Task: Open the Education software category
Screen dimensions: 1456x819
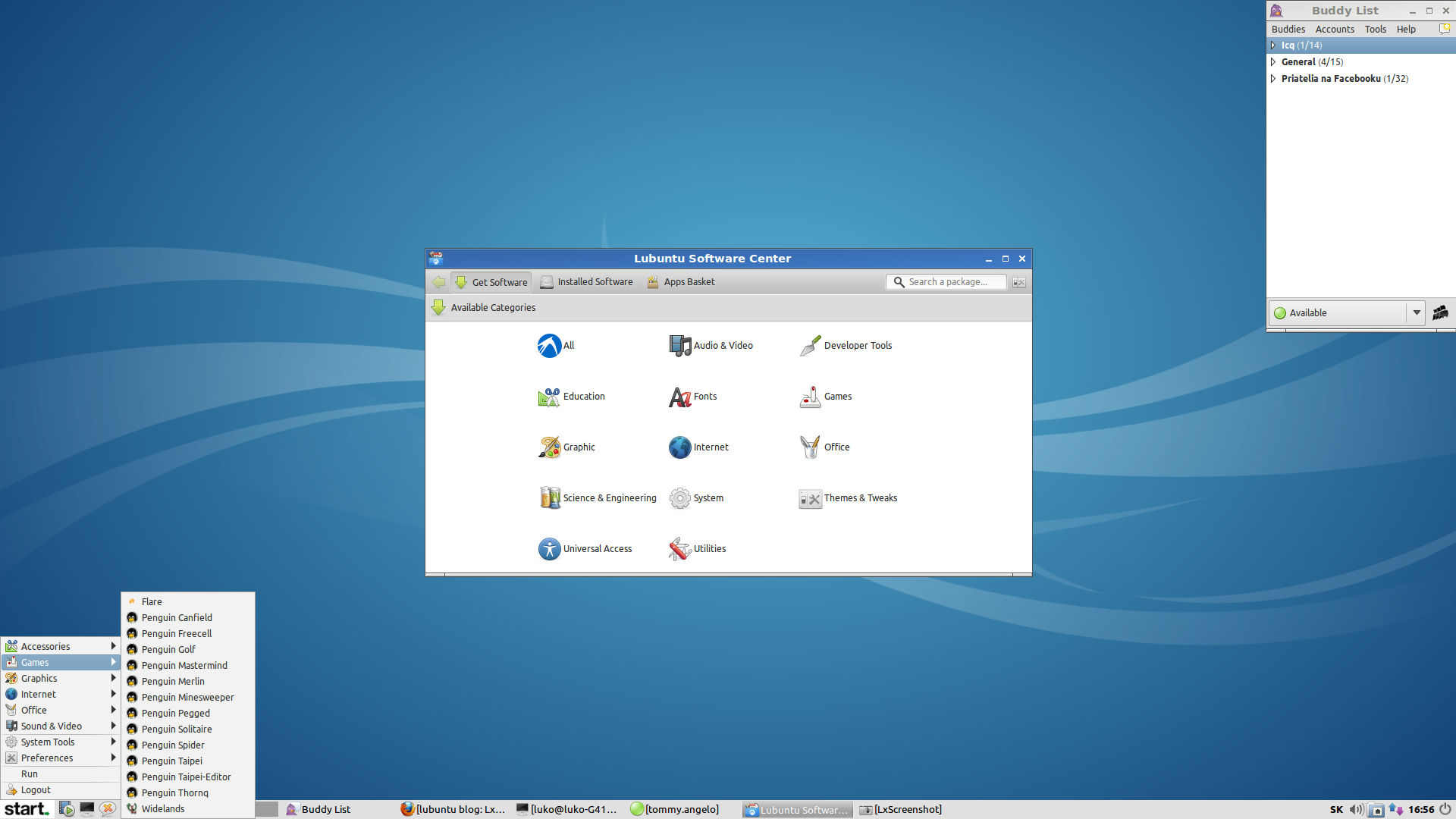Action: 571,397
